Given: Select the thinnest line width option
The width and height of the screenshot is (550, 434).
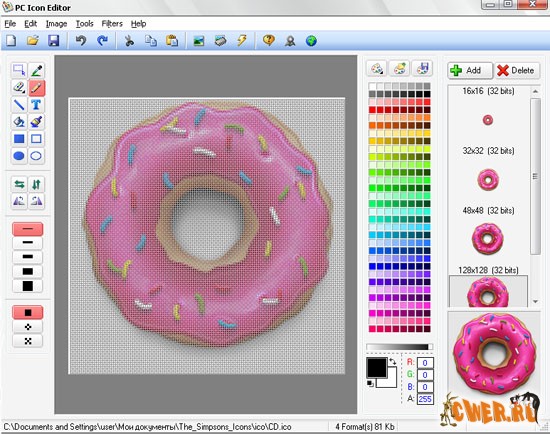Looking at the screenshot, I should point(28,229).
